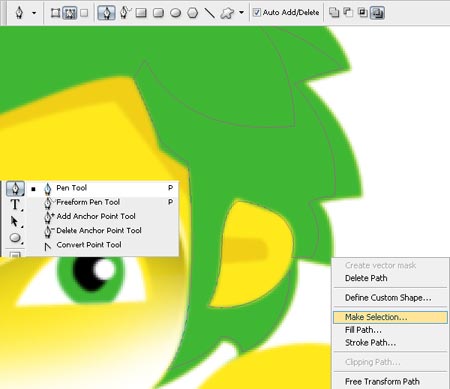Viewport: 450px width, 389px height.
Task: Select Shape Layers mode in options bar
Action: pyautogui.click(x=55, y=13)
